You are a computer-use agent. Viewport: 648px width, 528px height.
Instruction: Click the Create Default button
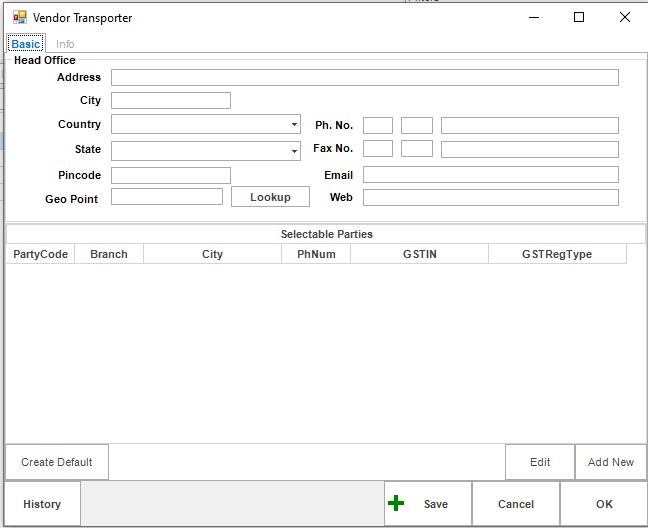pyautogui.click(x=57, y=462)
